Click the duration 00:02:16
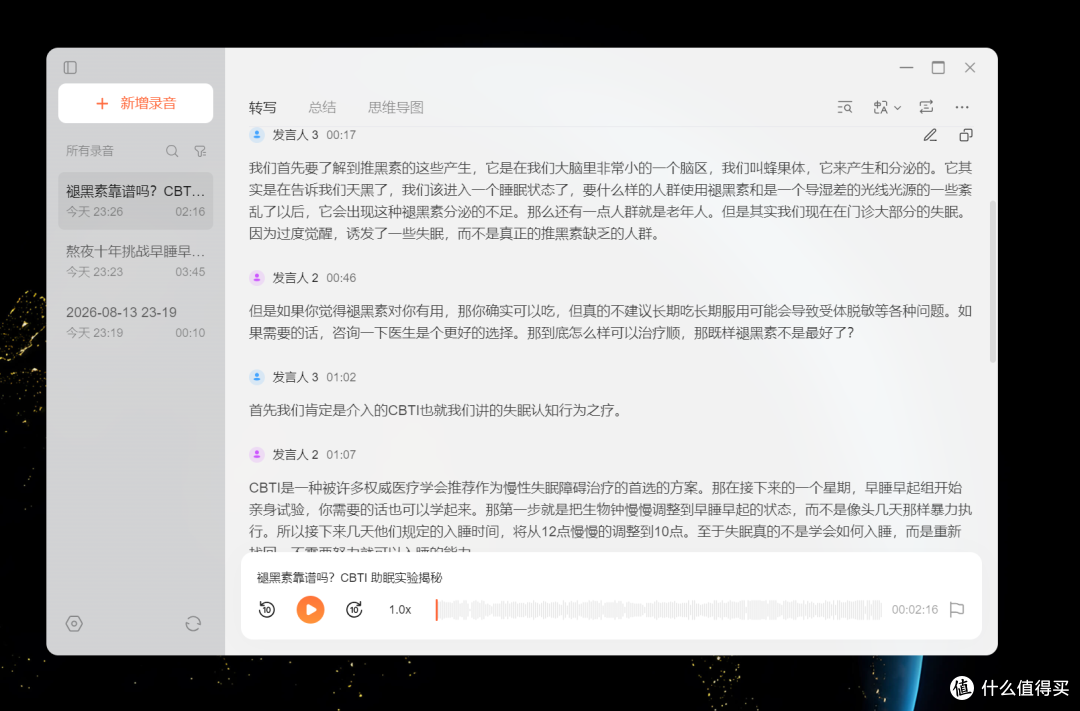The width and height of the screenshot is (1080, 711). (915, 610)
